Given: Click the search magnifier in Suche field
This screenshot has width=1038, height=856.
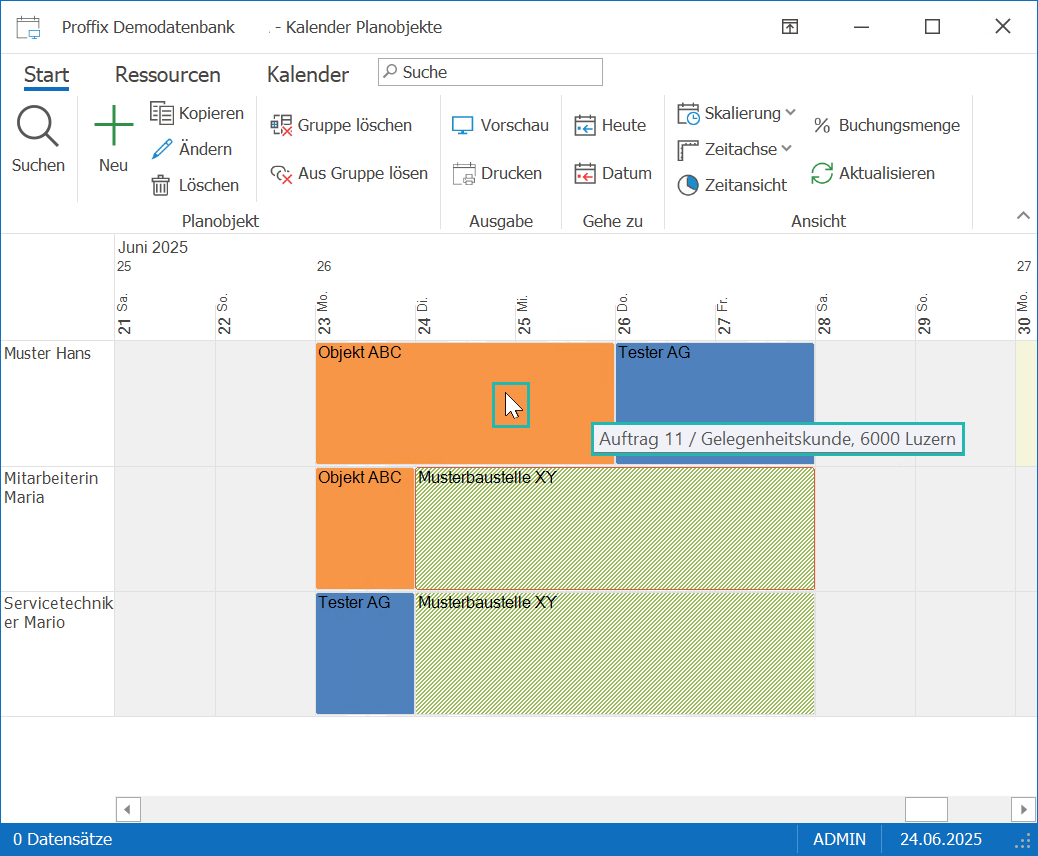Looking at the screenshot, I should coord(391,71).
